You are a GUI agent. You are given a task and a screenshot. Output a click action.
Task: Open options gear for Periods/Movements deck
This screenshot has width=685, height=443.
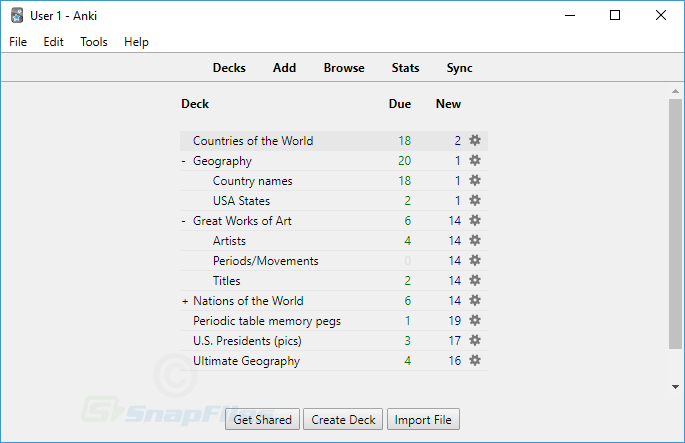pos(475,260)
